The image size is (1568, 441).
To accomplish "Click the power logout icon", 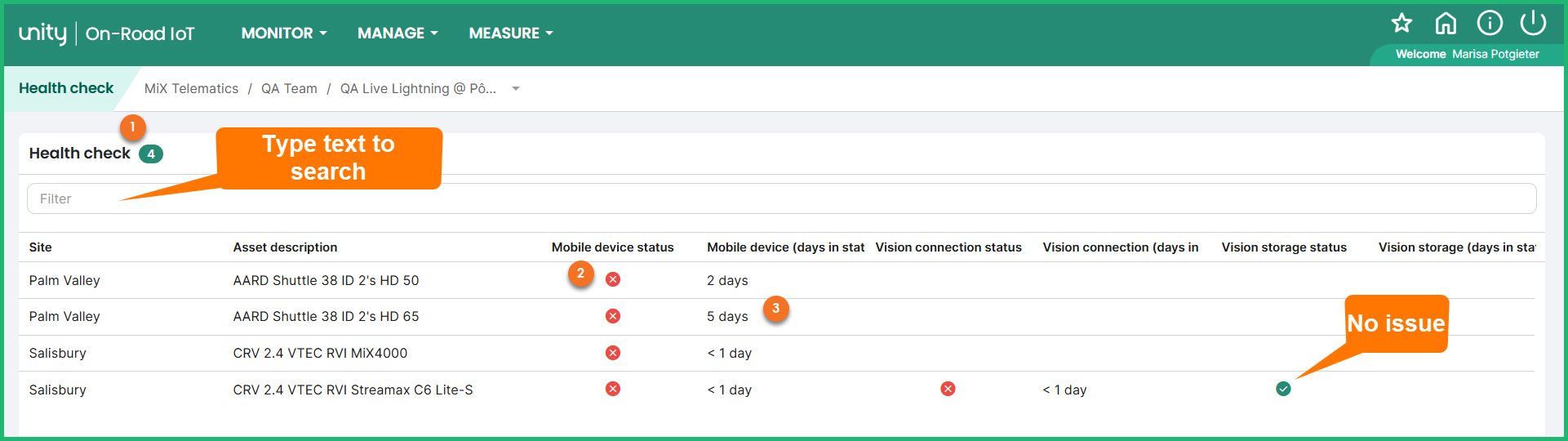I will (1533, 24).
